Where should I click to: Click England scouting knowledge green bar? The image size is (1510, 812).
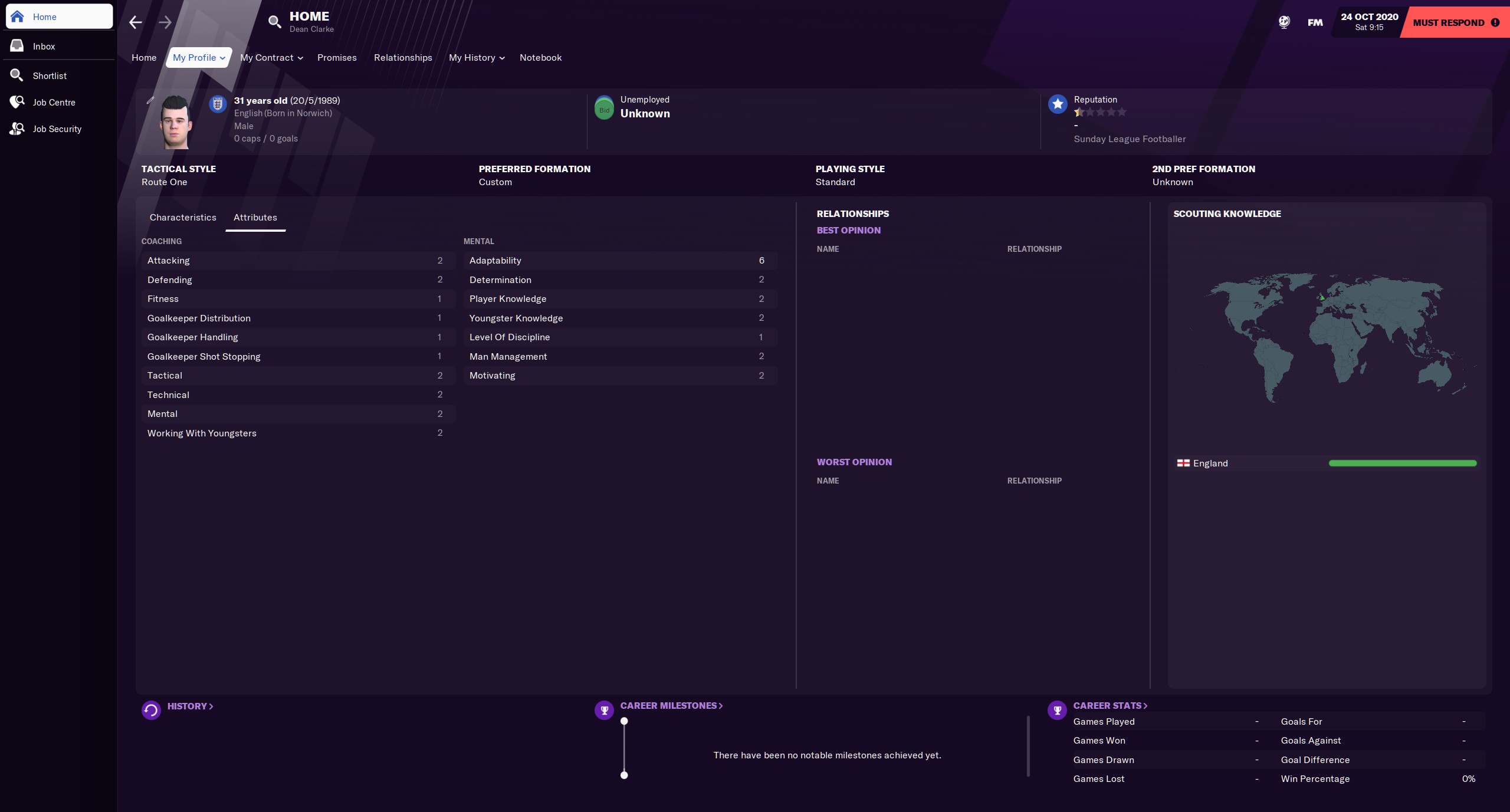tap(1403, 463)
